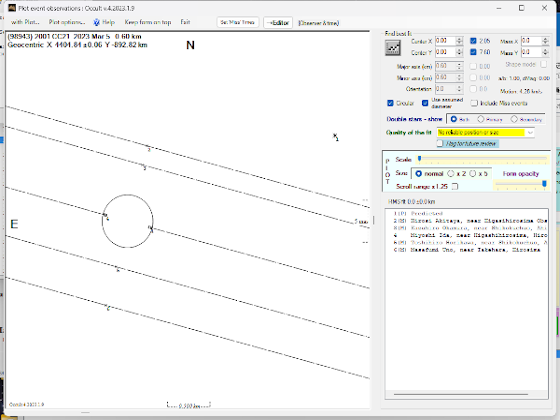The image size is (560, 420).
Task: Increase Miss X value with spinner arrow
Action: 545,39
